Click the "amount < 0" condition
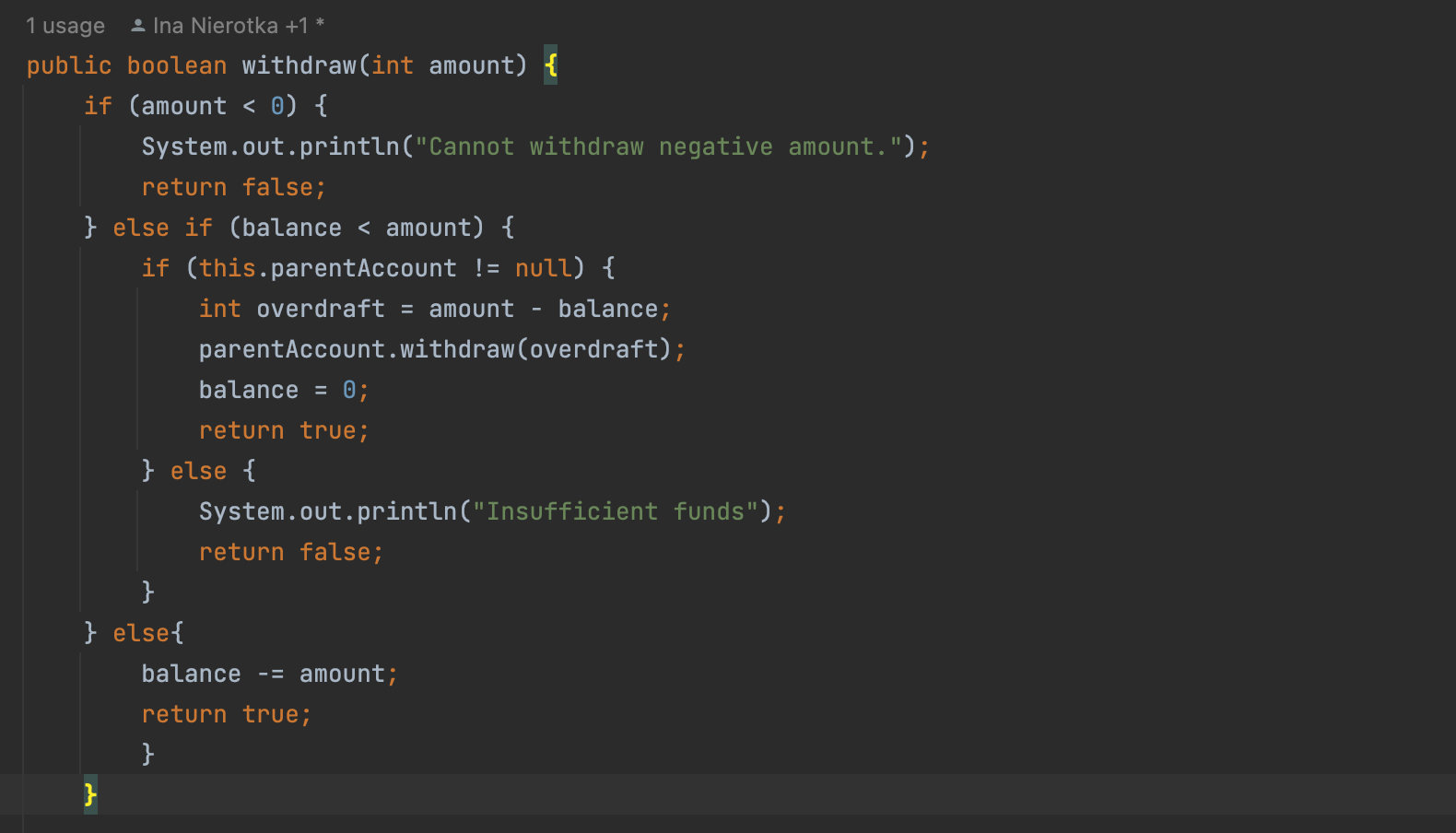 (x=212, y=106)
